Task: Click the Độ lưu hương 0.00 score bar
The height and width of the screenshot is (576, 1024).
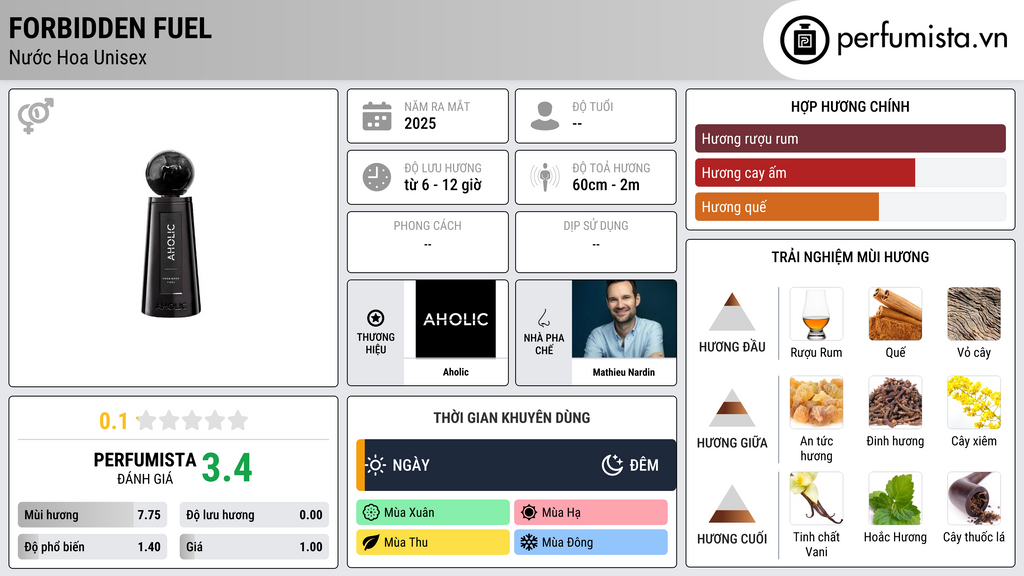Action: [x=254, y=515]
